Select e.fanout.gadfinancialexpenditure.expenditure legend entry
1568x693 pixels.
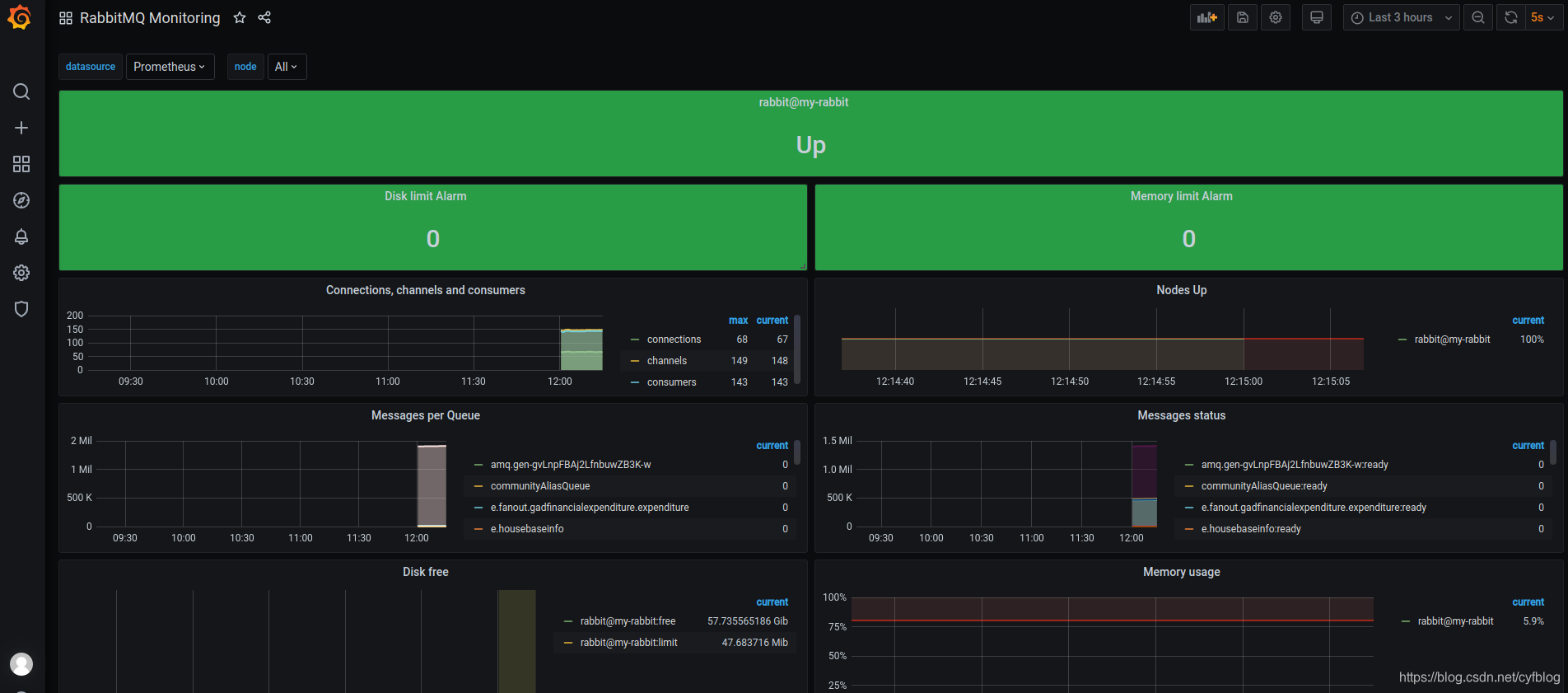coord(590,508)
